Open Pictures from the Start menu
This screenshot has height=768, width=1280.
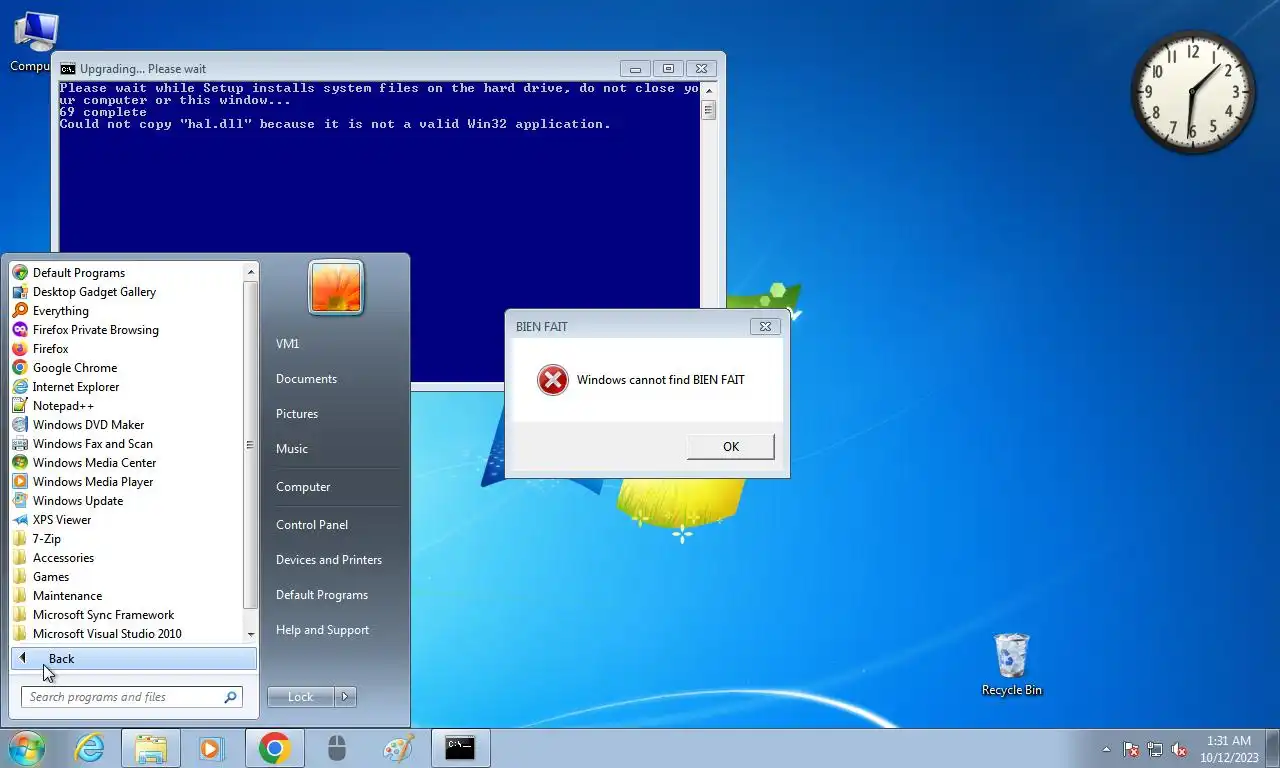297,414
